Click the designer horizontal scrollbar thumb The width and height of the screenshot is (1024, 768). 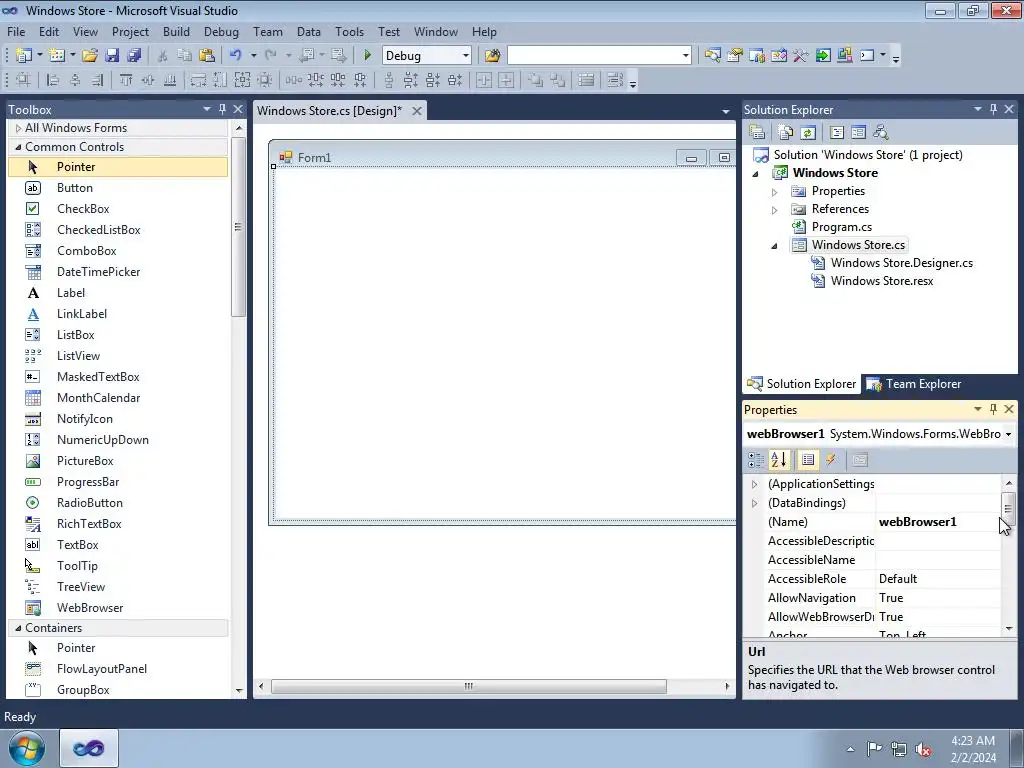click(469, 686)
